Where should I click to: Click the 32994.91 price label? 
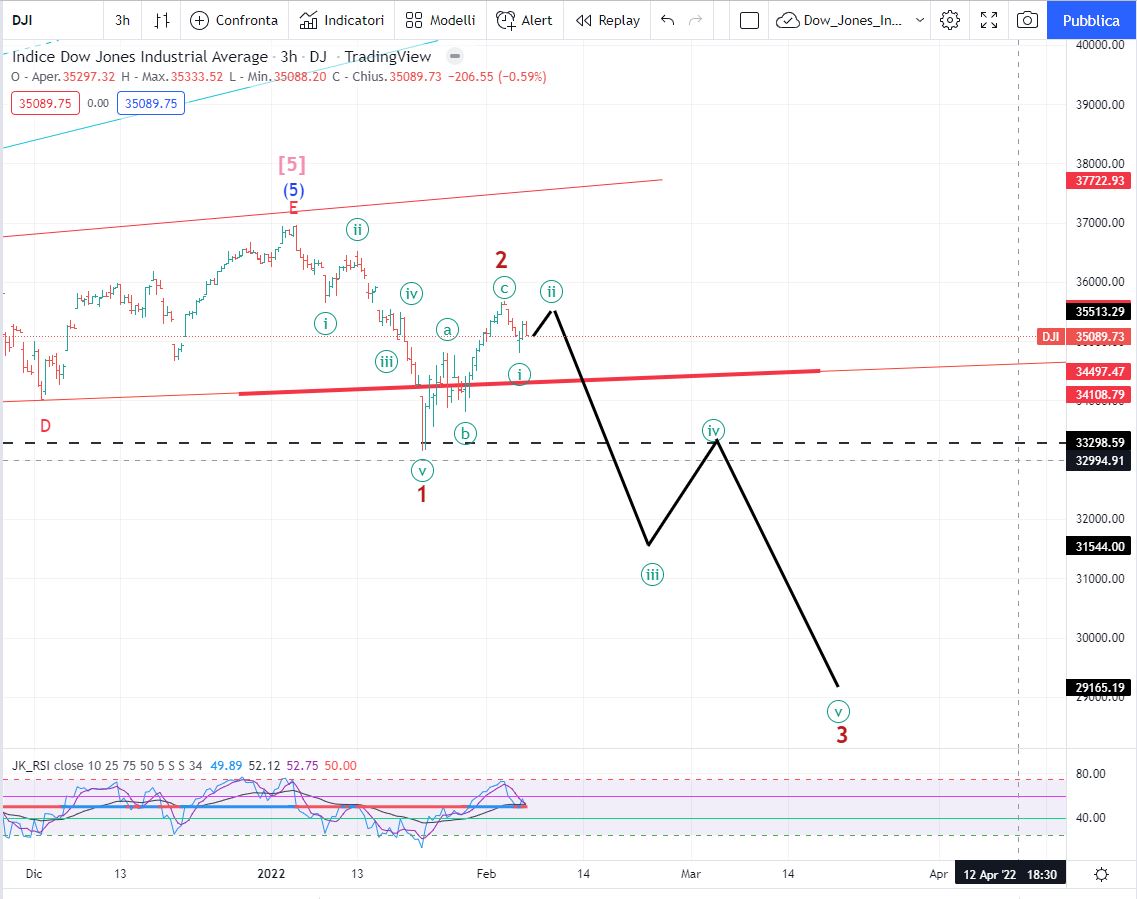click(1099, 460)
